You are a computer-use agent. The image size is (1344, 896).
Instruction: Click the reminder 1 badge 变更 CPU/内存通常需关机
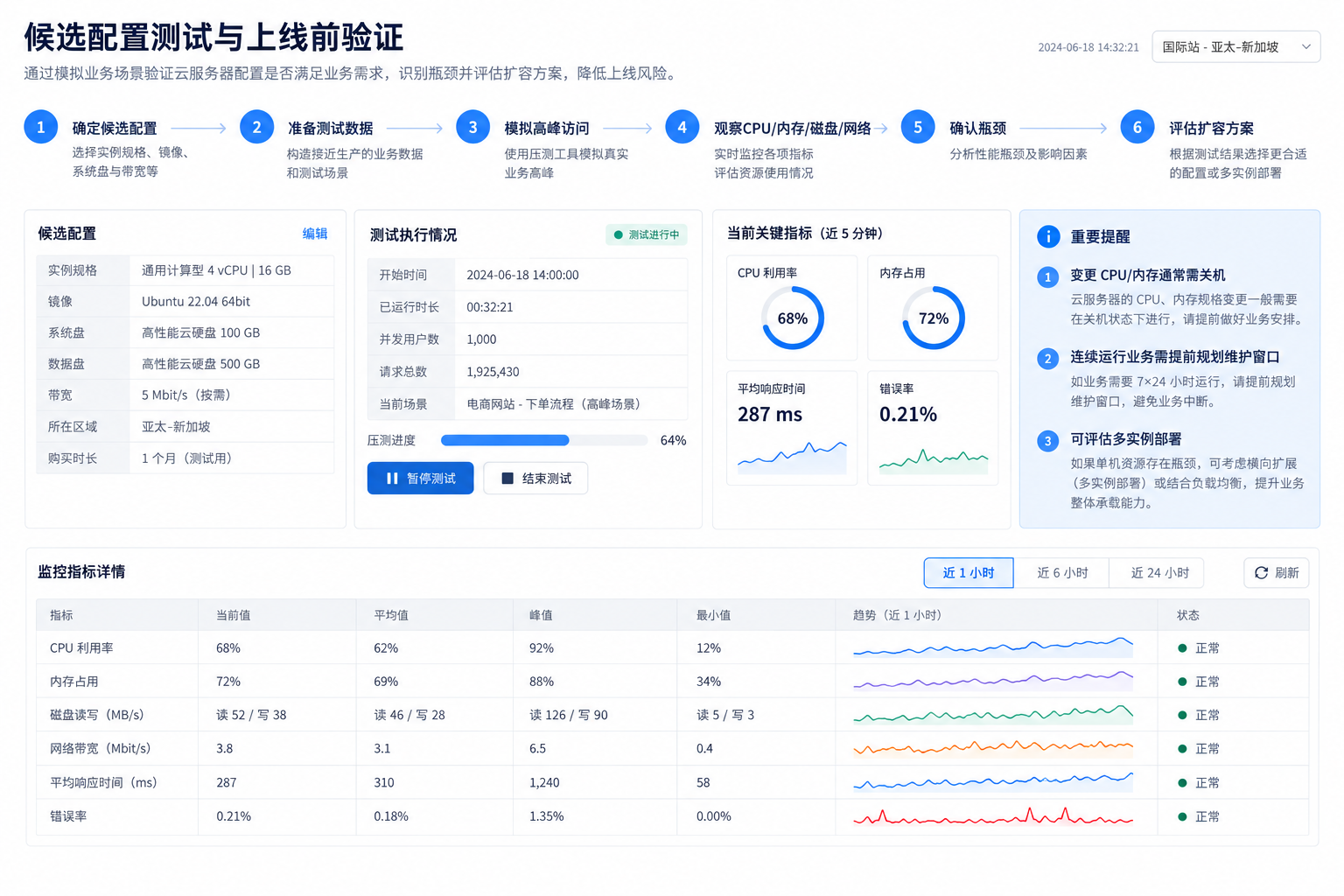(1047, 277)
